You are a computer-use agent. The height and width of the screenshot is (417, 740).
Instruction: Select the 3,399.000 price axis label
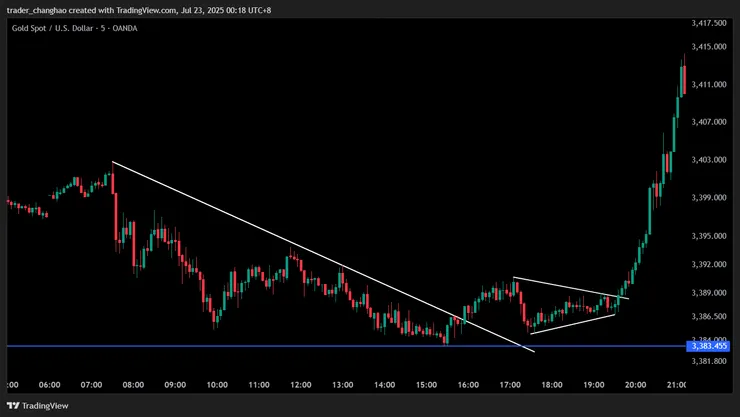click(x=709, y=198)
